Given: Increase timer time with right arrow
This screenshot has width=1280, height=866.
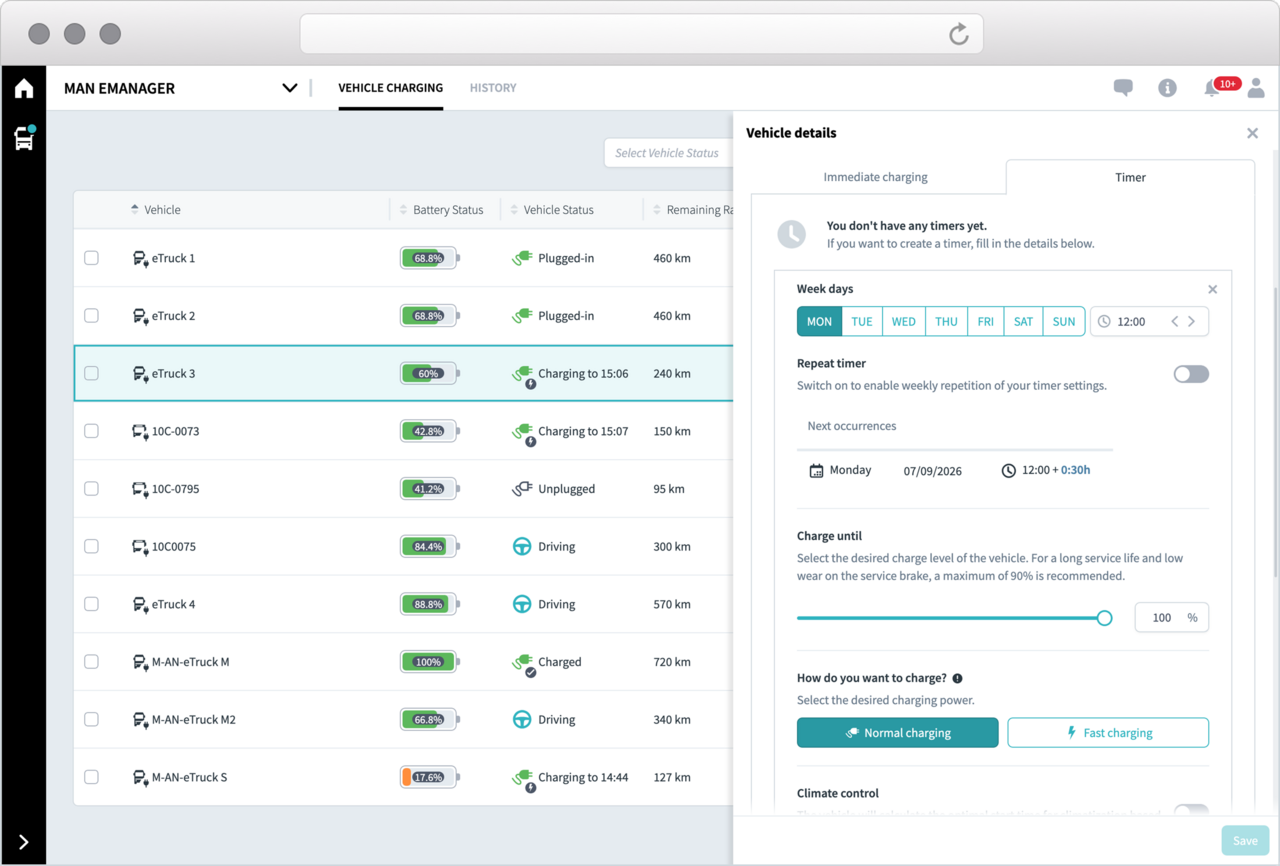Looking at the screenshot, I should tap(1192, 322).
